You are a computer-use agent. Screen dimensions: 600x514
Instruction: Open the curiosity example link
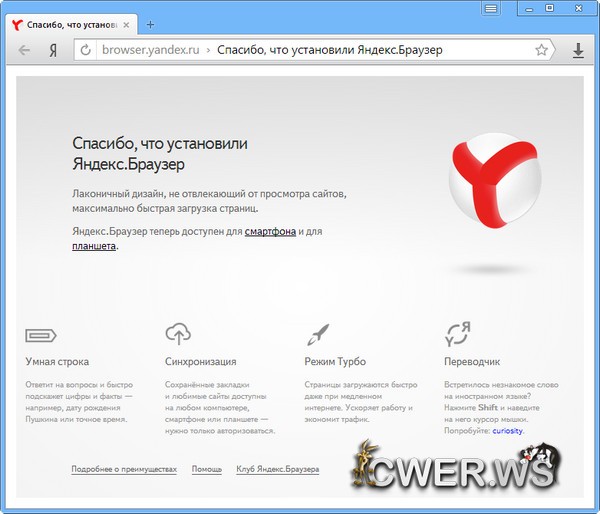pyautogui.click(x=507, y=431)
